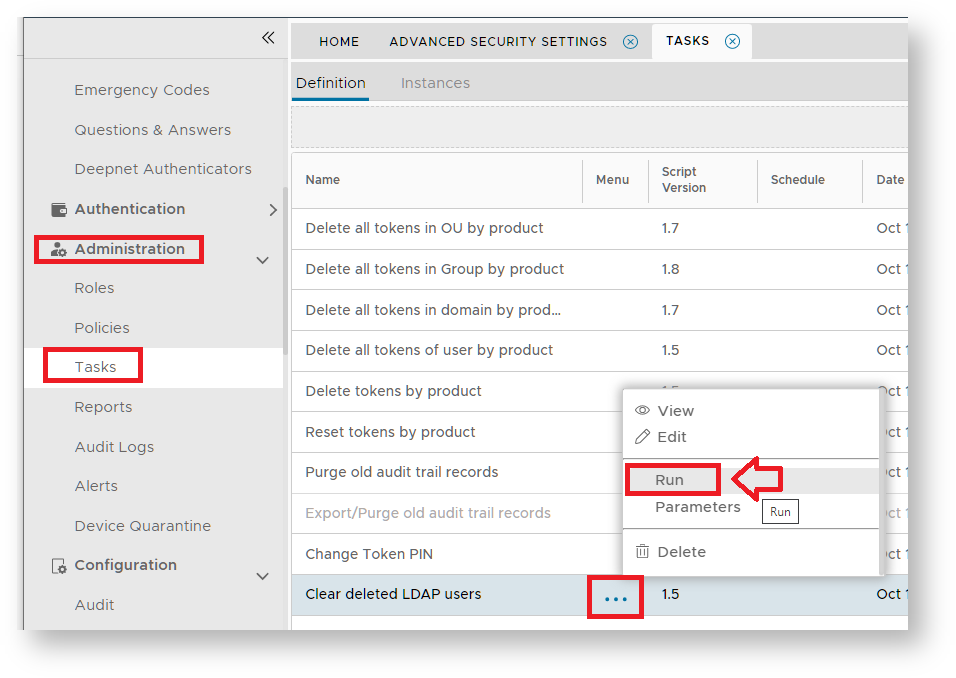Click the eye View icon in context menu
Screen dimensions: 956x678
pyautogui.click(x=642, y=411)
